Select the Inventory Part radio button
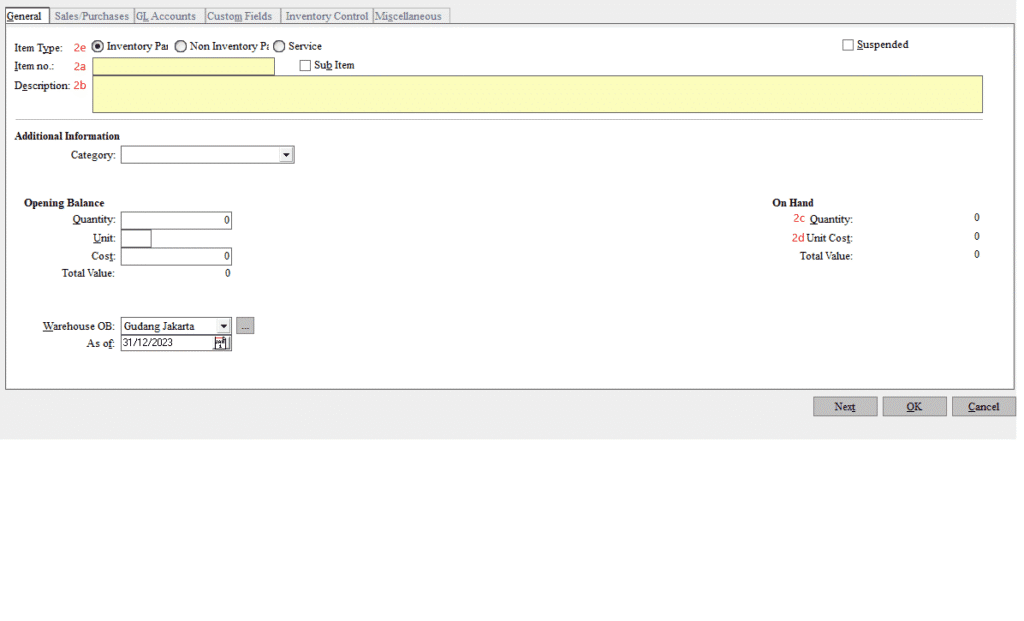 [98, 46]
